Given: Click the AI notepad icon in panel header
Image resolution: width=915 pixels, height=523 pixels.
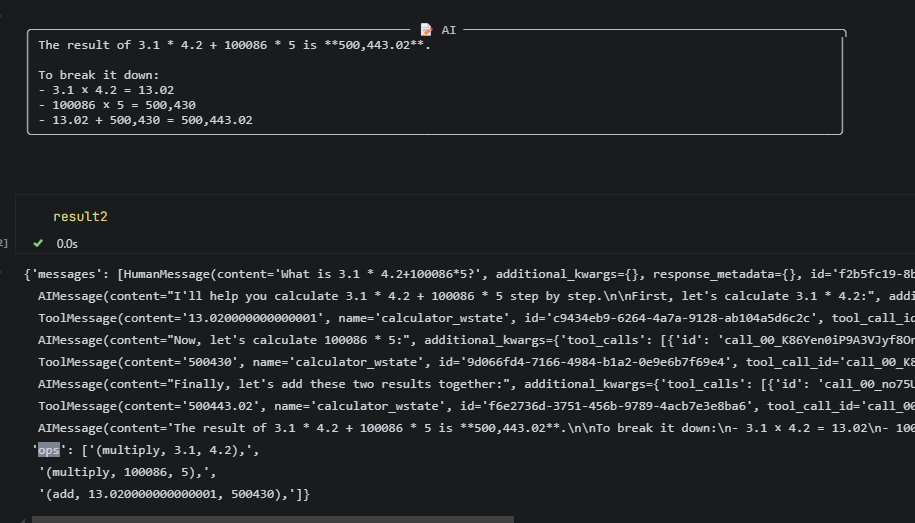Looking at the screenshot, I should [x=427, y=30].
